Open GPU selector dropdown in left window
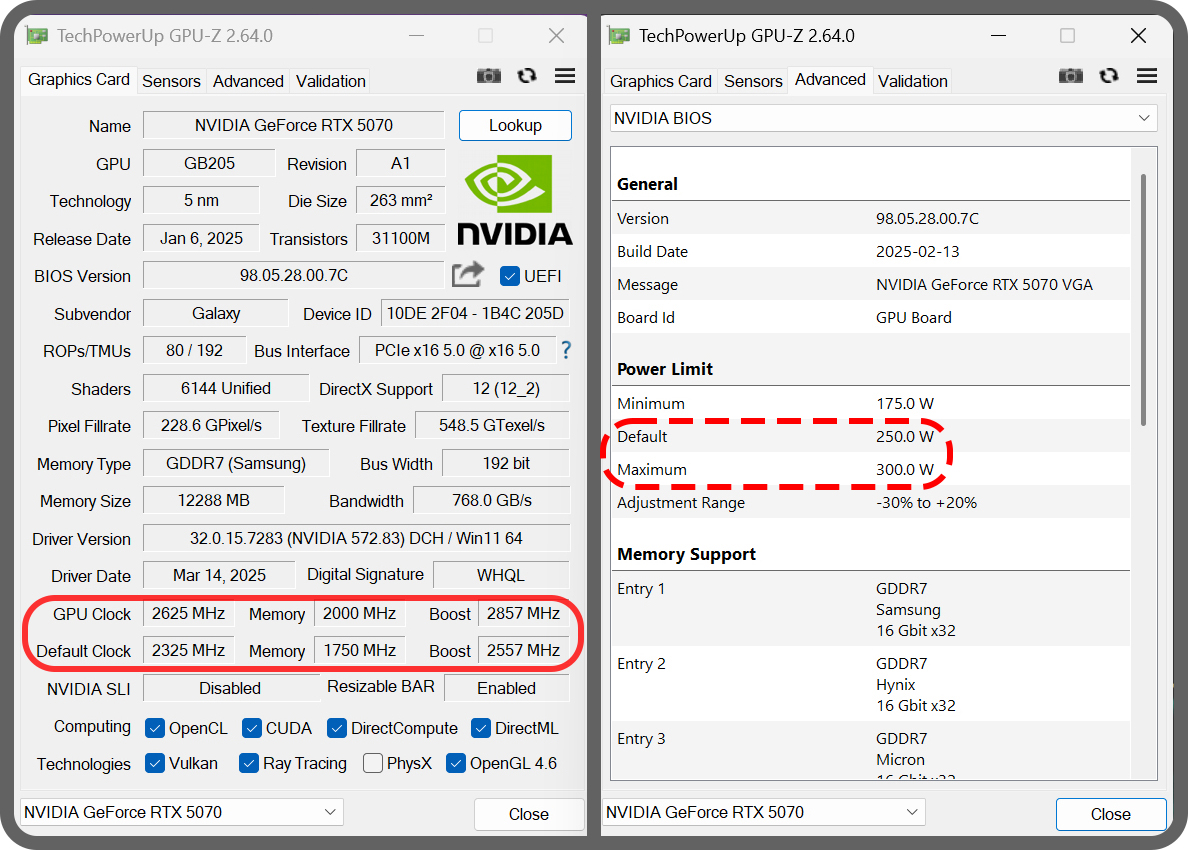Screen dimensions: 1188x850 [x=181, y=812]
